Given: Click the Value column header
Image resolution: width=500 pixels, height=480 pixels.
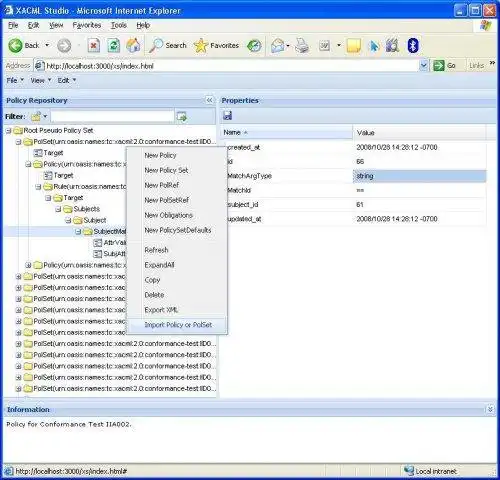Looking at the screenshot, I should [419, 133].
